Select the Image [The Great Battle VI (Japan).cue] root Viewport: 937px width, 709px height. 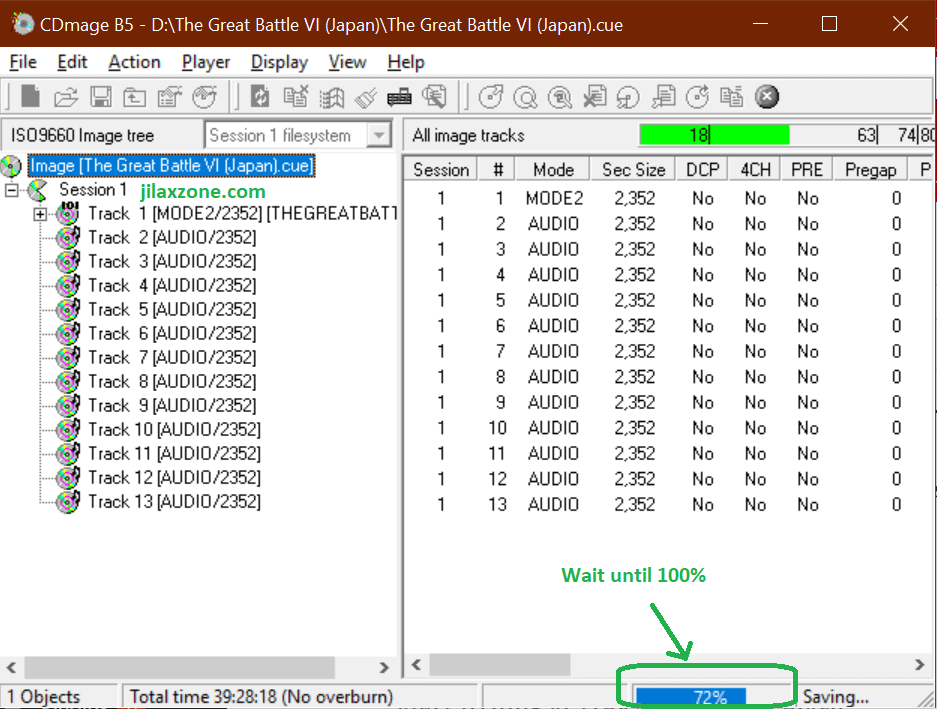(x=171, y=166)
